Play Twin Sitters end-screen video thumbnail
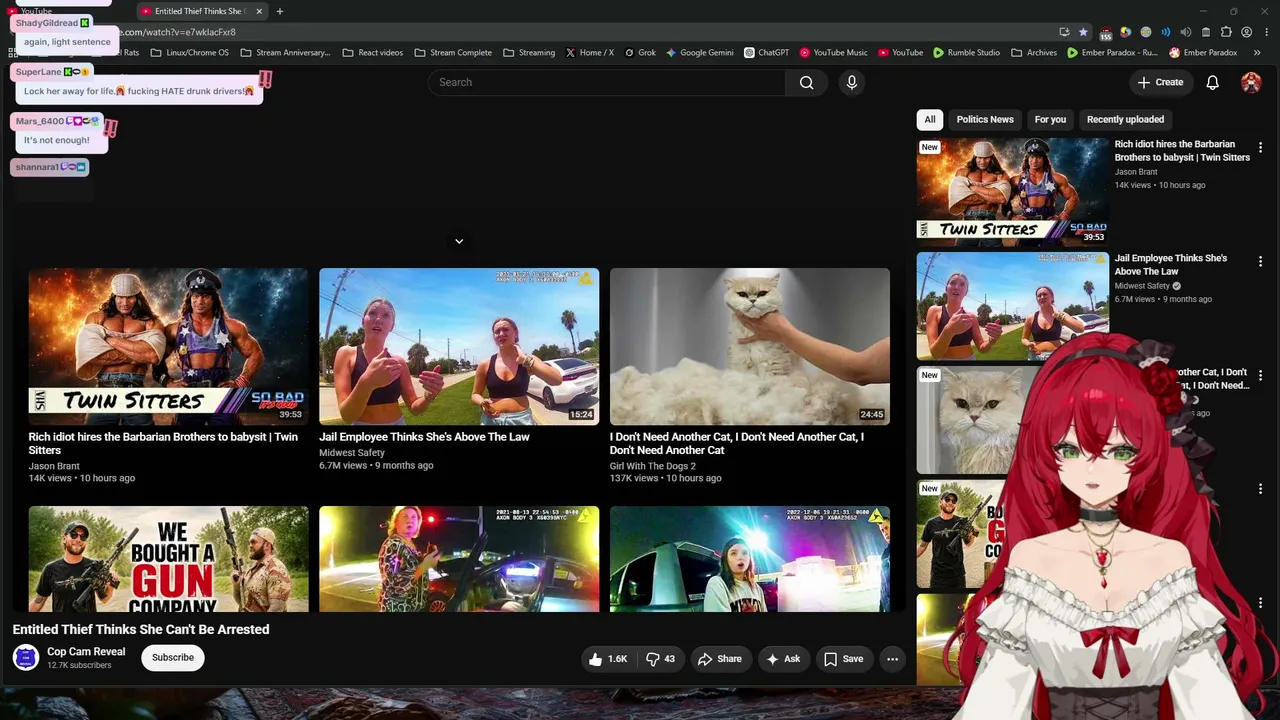Screen dimensions: 1280x720 168,347
